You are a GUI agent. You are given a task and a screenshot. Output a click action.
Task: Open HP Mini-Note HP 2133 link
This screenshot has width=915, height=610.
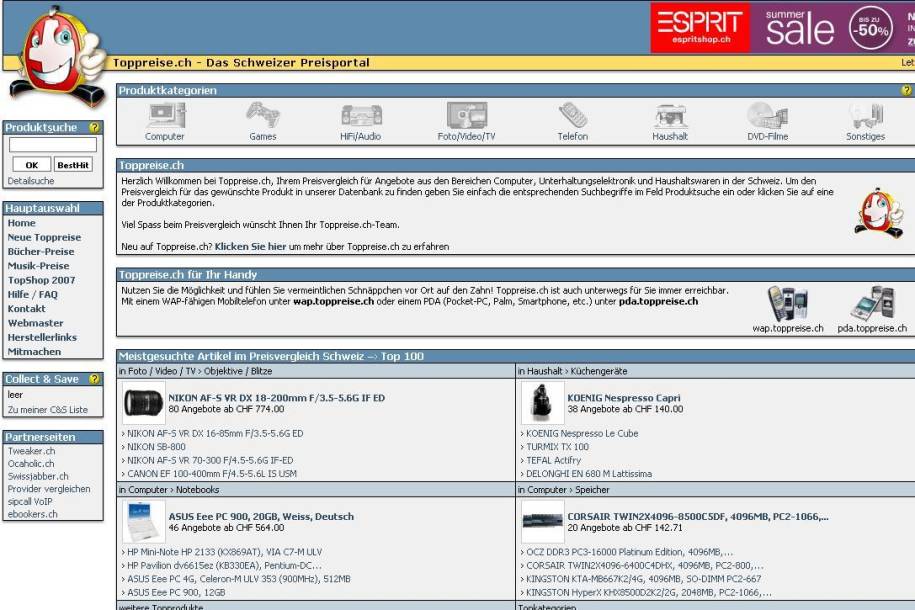[x=225, y=552]
